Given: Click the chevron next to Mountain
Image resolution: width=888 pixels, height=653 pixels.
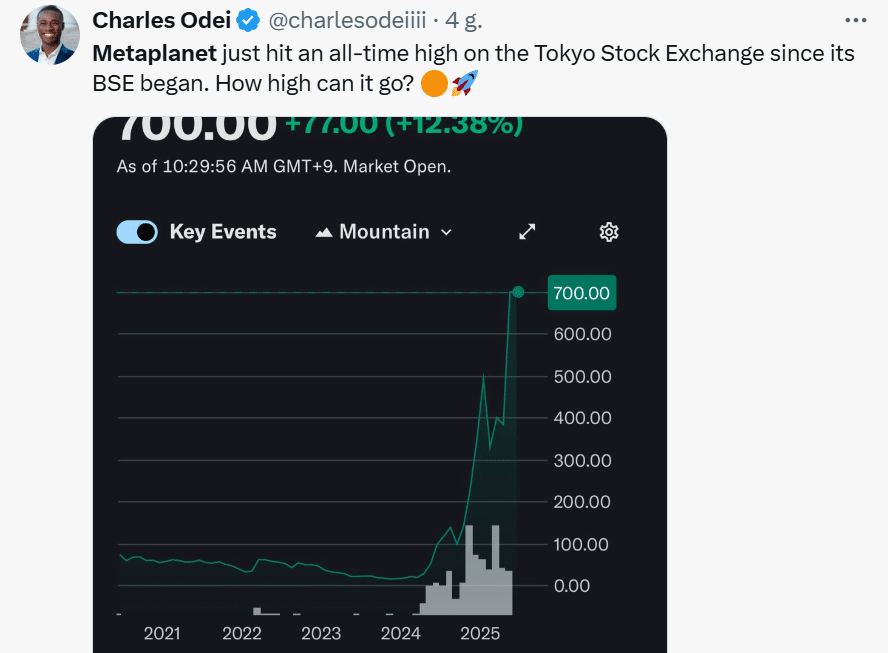Looking at the screenshot, I should 446,232.
